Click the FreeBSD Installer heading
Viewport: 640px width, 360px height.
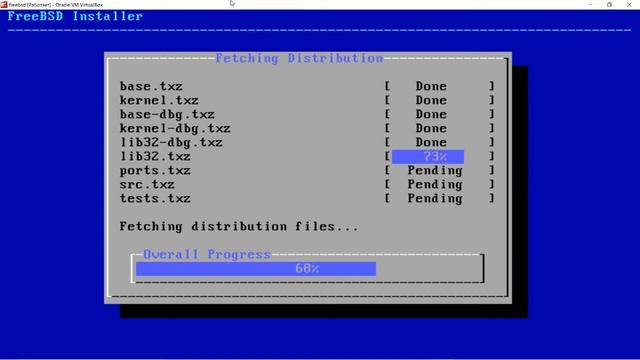75,16
